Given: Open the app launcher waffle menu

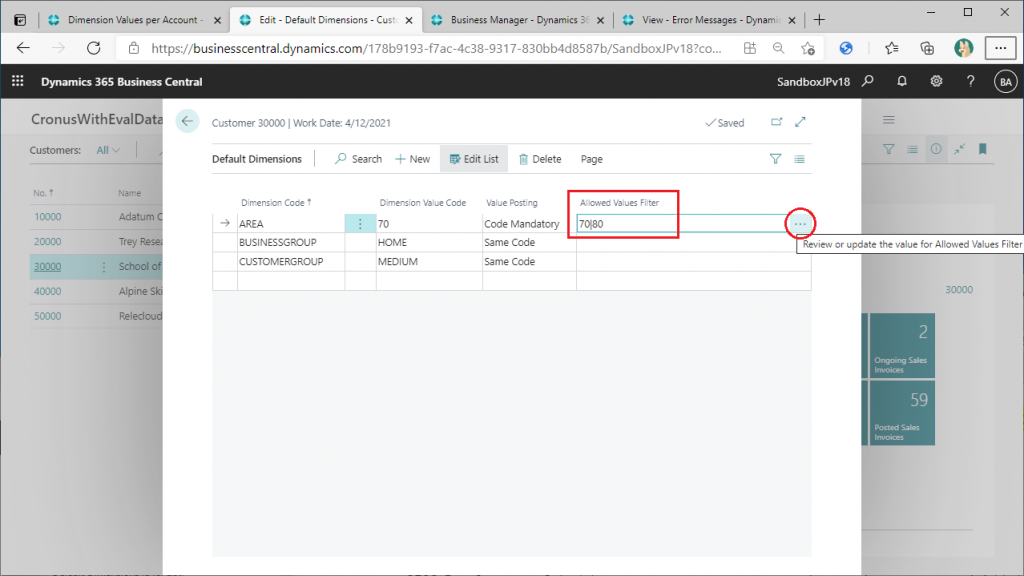Looking at the screenshot, I should tap(18, 81).
